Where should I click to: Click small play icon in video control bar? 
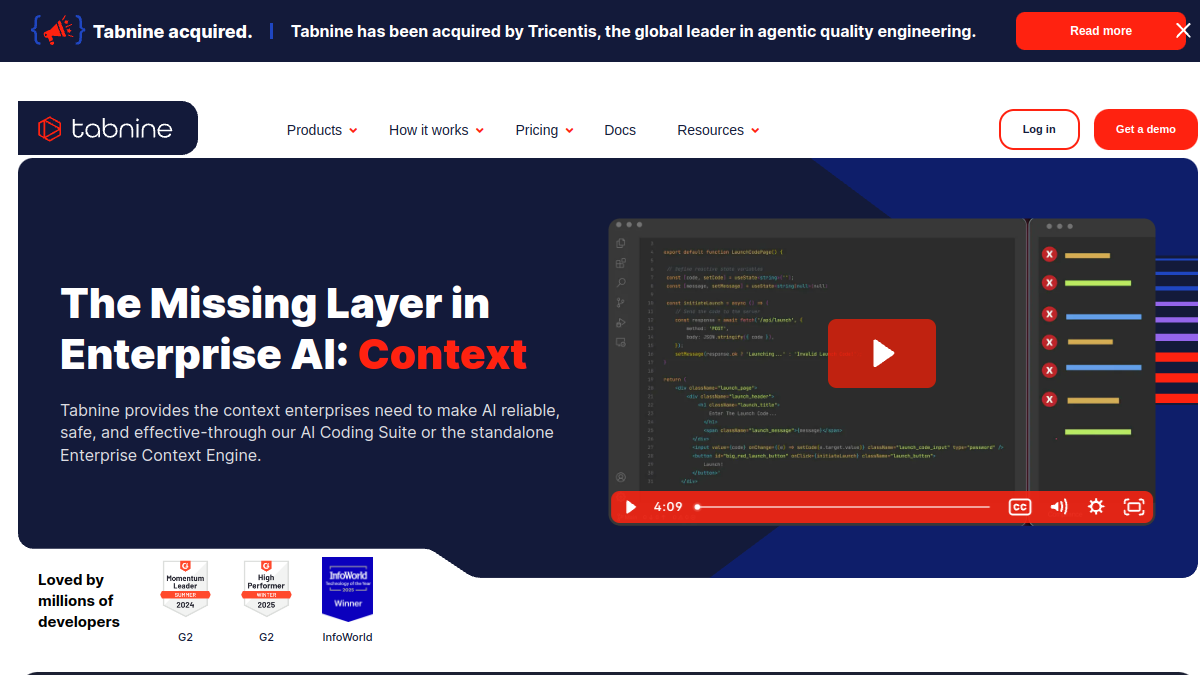(x=631, y=507)
